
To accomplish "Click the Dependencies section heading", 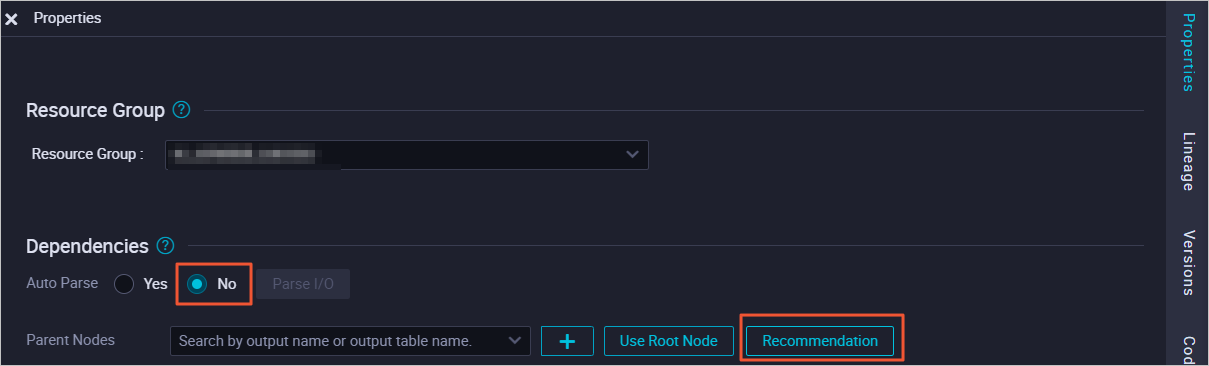I will 87,246.
